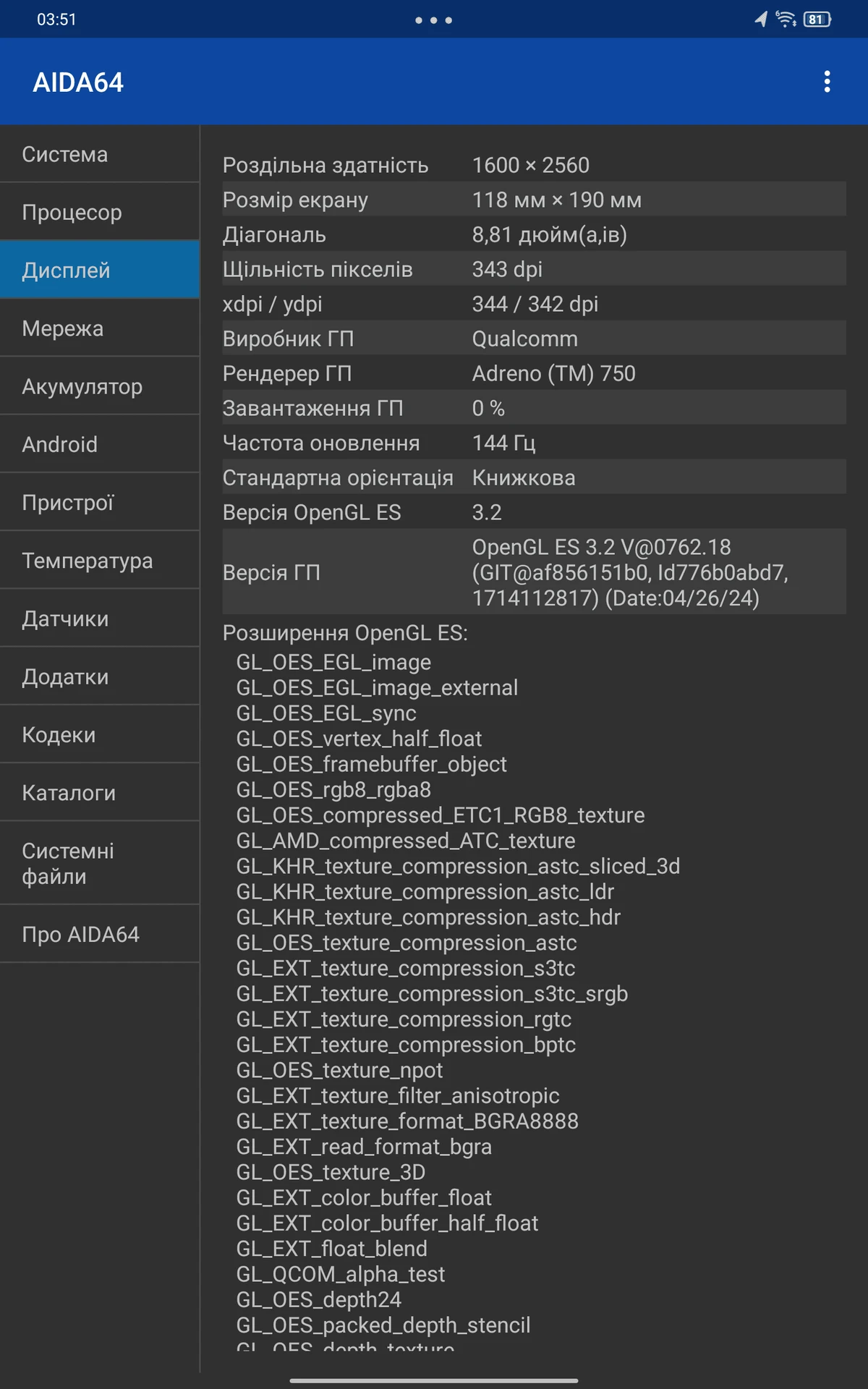Tap the renderer value Adreno (TM) 750
The height and width of the screenshot is (1389, 868).
coord(553,373)
